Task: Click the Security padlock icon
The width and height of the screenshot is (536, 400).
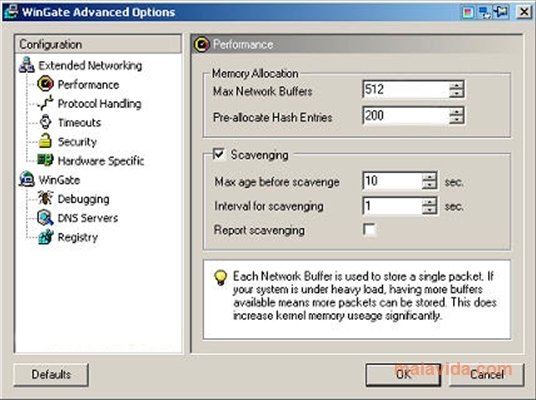Action: click(x=45, y=141)
